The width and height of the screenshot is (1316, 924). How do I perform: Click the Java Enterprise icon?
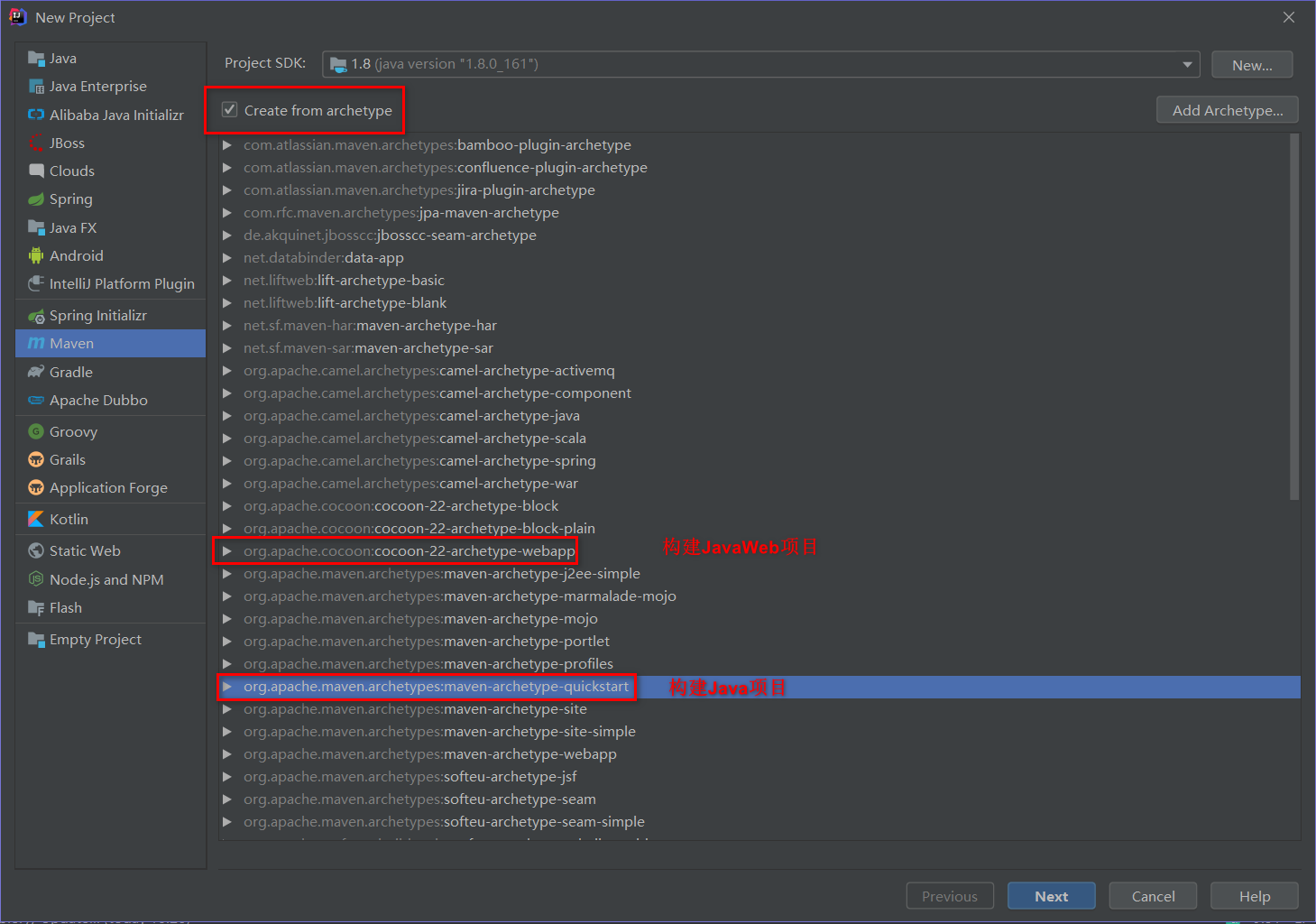36,87
